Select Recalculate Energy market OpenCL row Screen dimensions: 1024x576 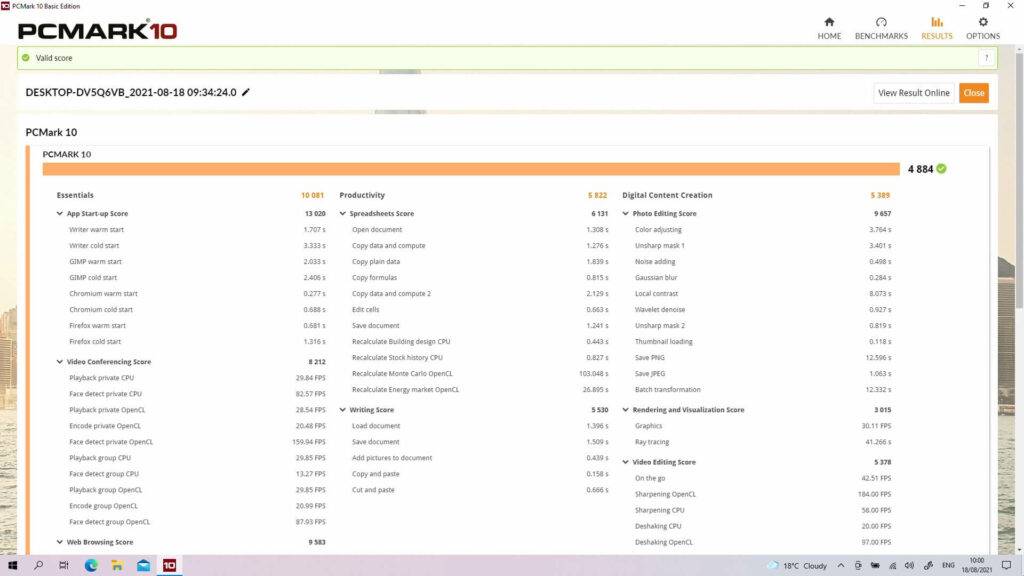click(480, 390)
